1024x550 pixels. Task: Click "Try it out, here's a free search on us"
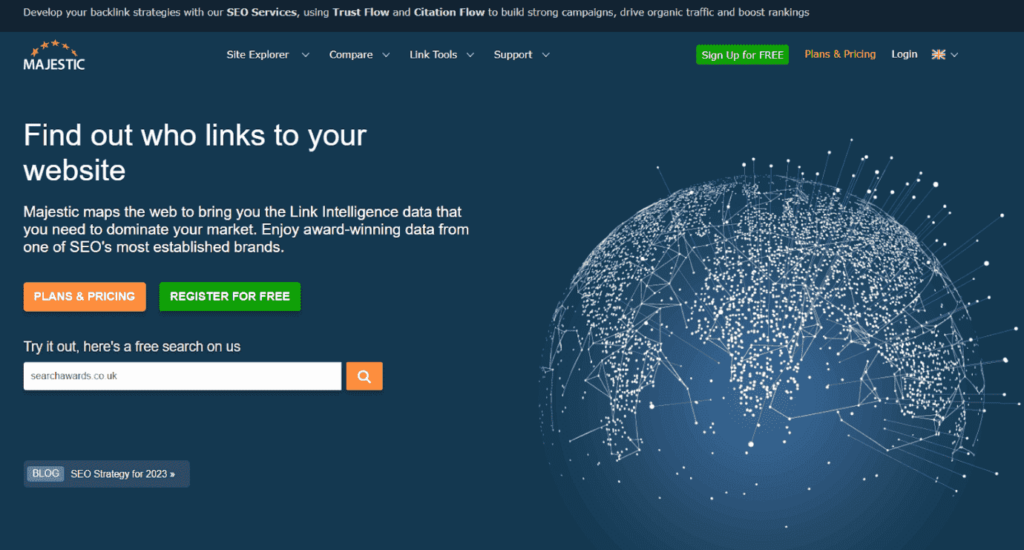(132, 346)
